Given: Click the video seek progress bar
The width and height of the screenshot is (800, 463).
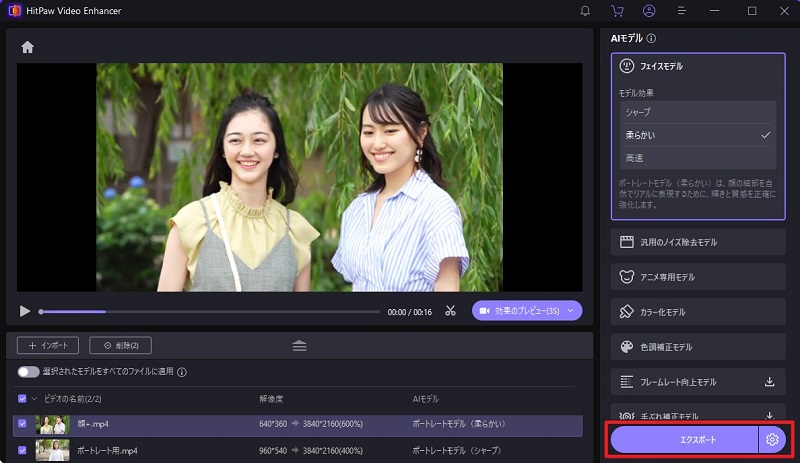Looking at the screenshot, I should coord(200,311).
